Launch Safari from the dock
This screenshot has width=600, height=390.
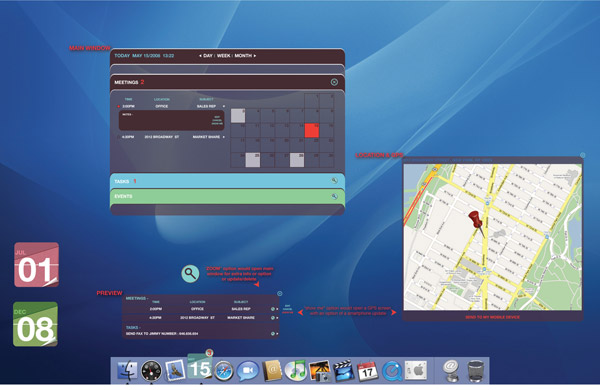point(224,371)
